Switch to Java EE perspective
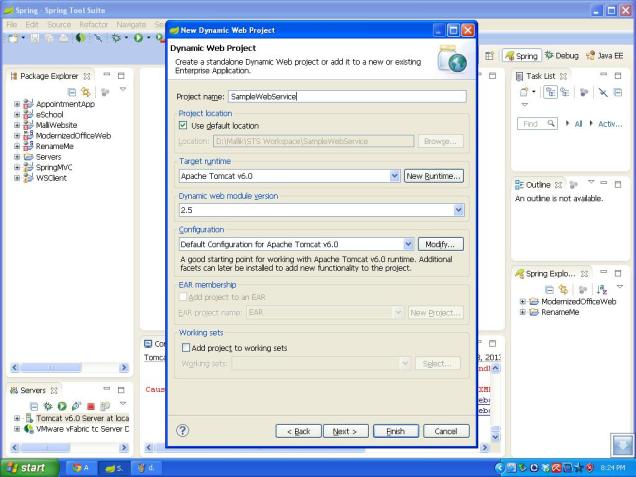 pyautogui.click(x=605, y=56)
